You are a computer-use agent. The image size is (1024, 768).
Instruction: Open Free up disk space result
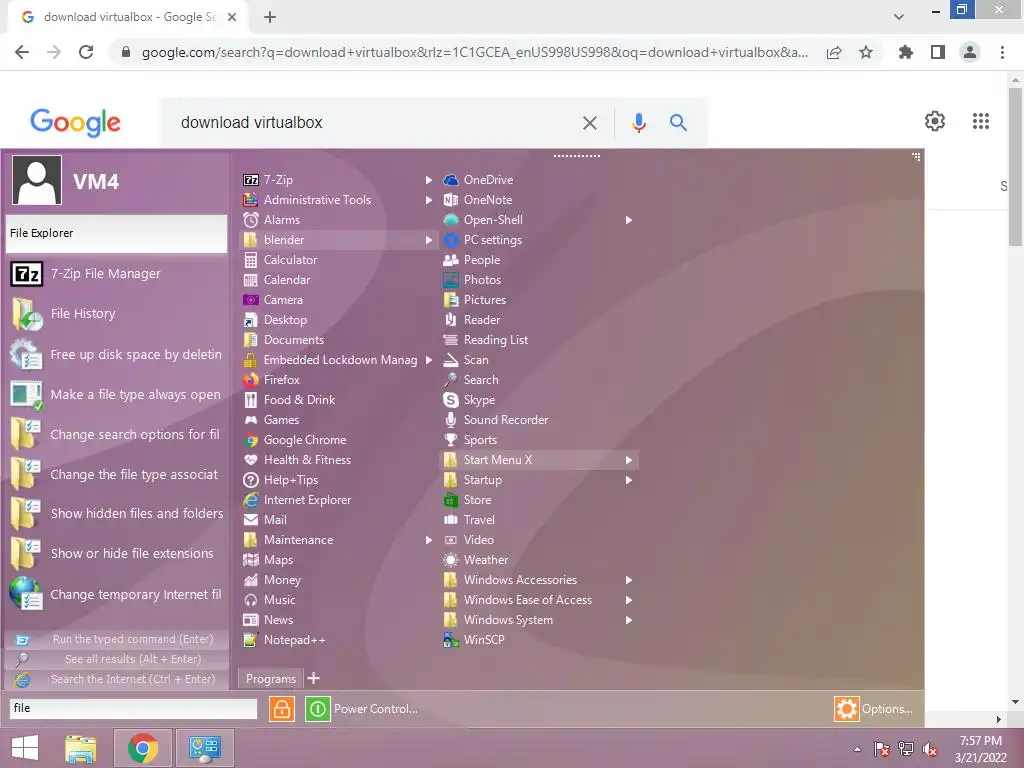pos(116,355)
